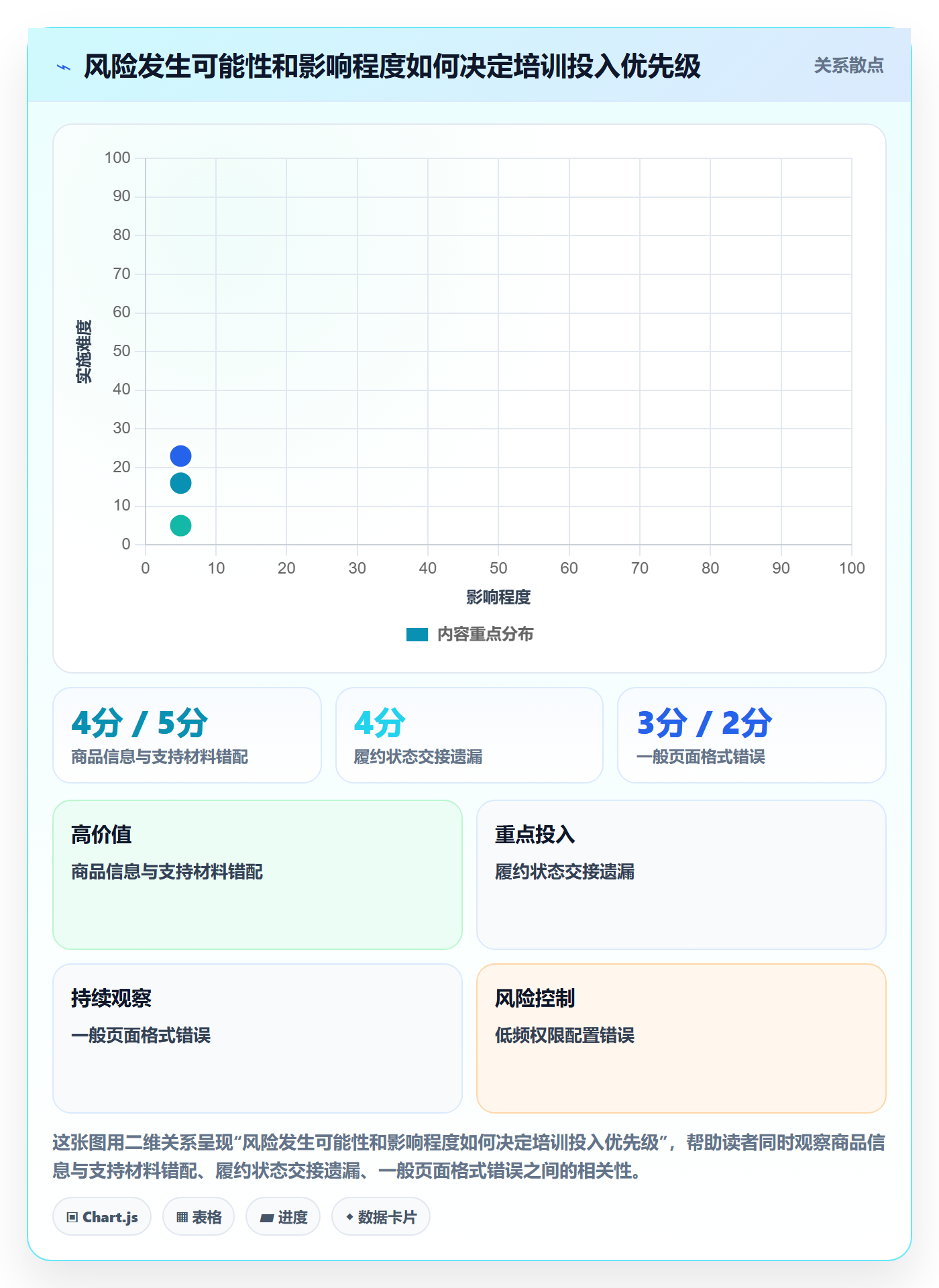This screenshot has width=939, height=1288.
Task: Click 商品信息与支持材料错配 in the 高价值 card
Action: coord(167,872)
